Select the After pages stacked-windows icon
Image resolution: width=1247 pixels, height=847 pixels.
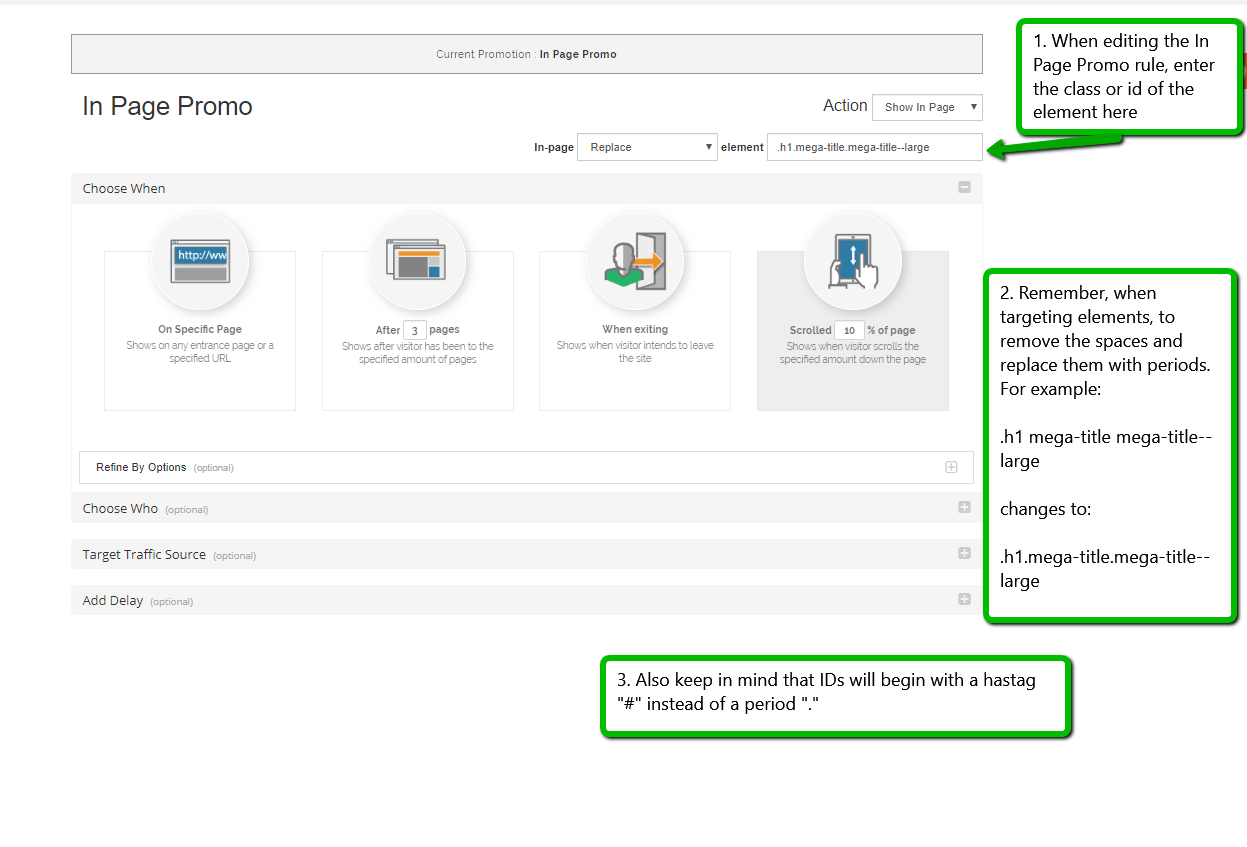point(417,262)
